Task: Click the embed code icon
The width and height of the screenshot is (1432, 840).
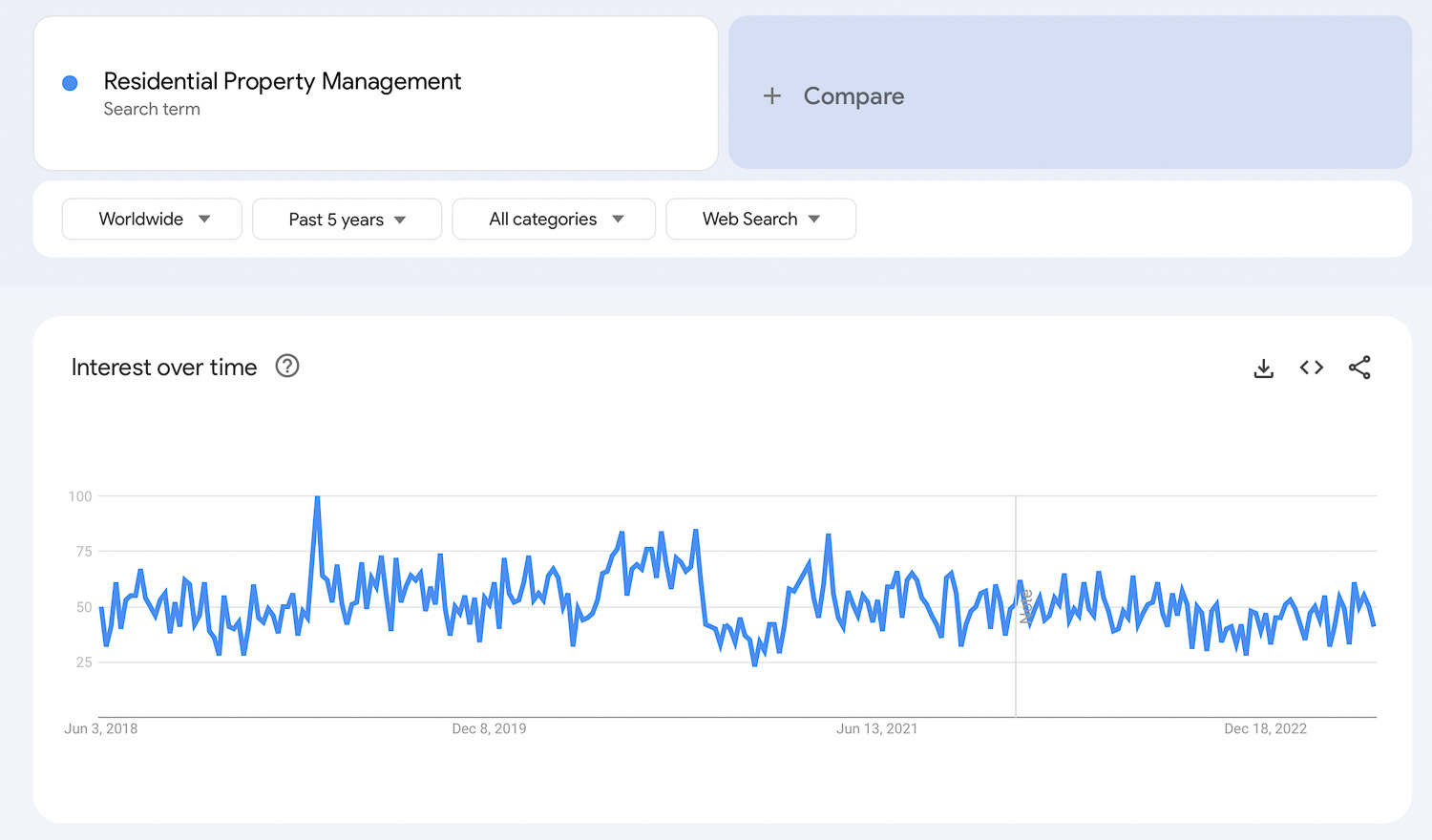Action: 1311,367
